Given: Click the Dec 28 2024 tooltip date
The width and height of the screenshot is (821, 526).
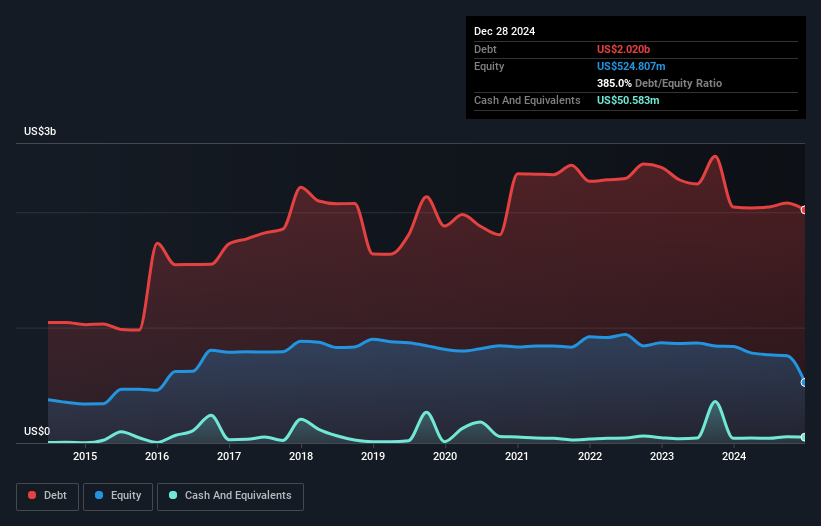Looking at the screenshot, I should coord(504,31).
